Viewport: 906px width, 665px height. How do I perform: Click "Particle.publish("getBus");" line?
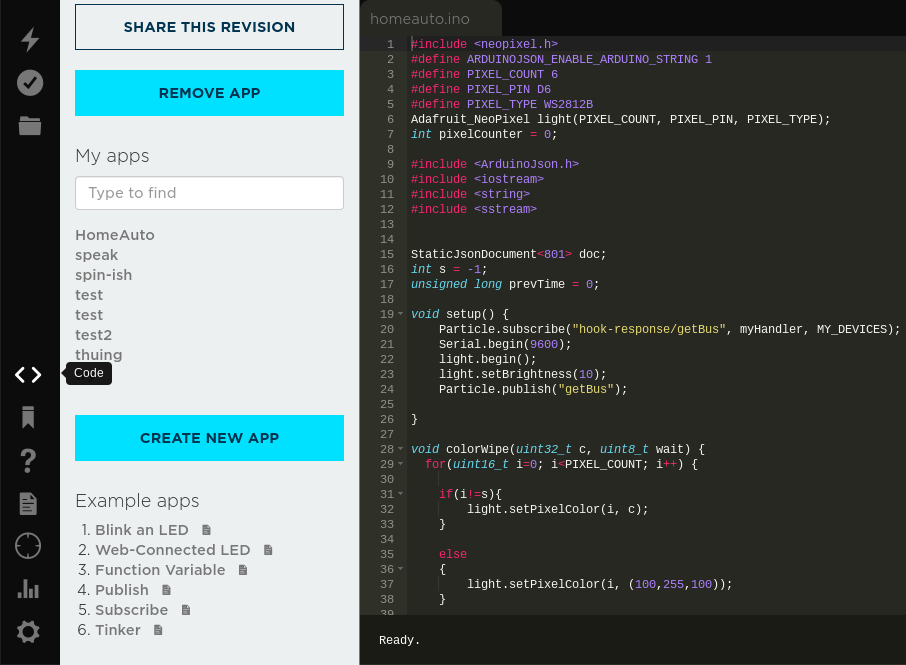533,389
